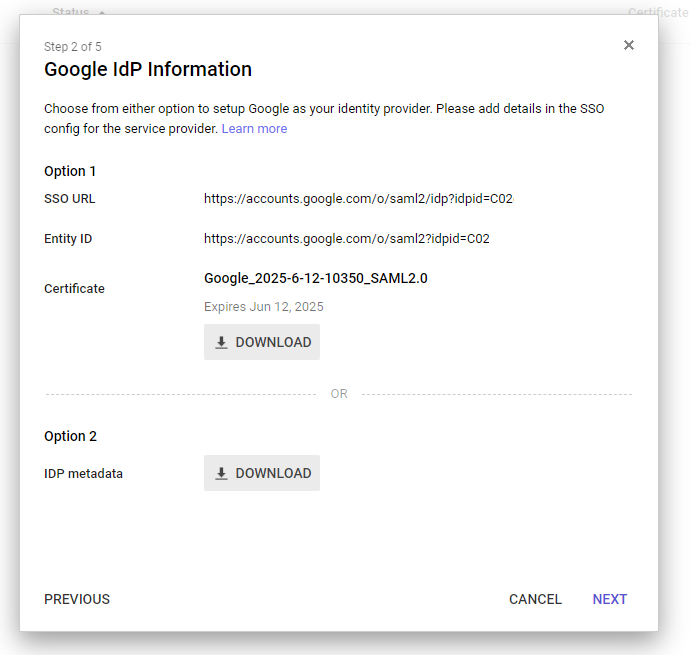This screenshot has width=691, height=655.
Task: Click the Status column header behind dialog
Action: 70,12
